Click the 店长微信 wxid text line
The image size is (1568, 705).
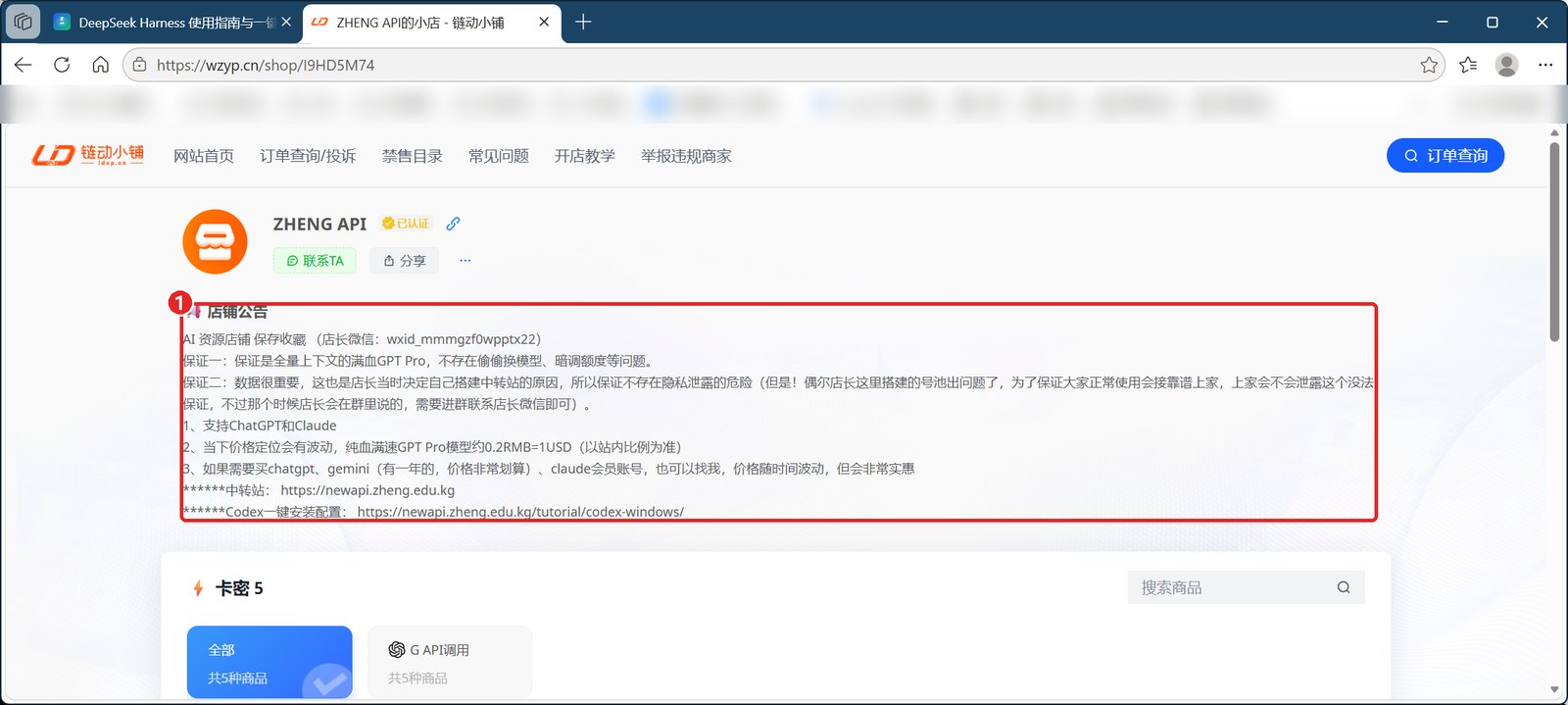pyautogui.click(x=362, y=339)
